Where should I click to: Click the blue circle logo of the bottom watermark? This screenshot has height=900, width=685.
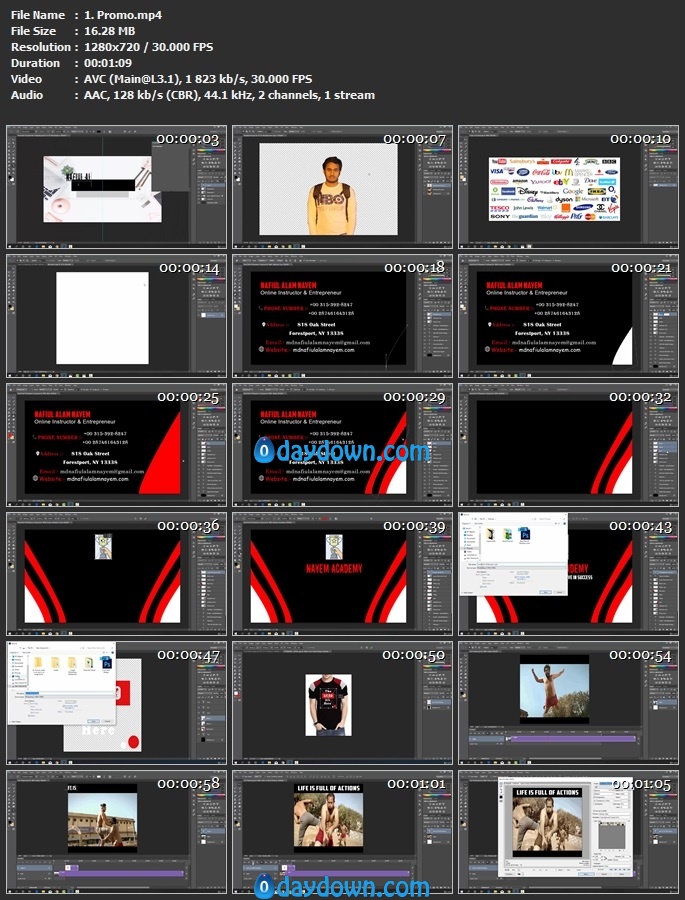point(264,886)
